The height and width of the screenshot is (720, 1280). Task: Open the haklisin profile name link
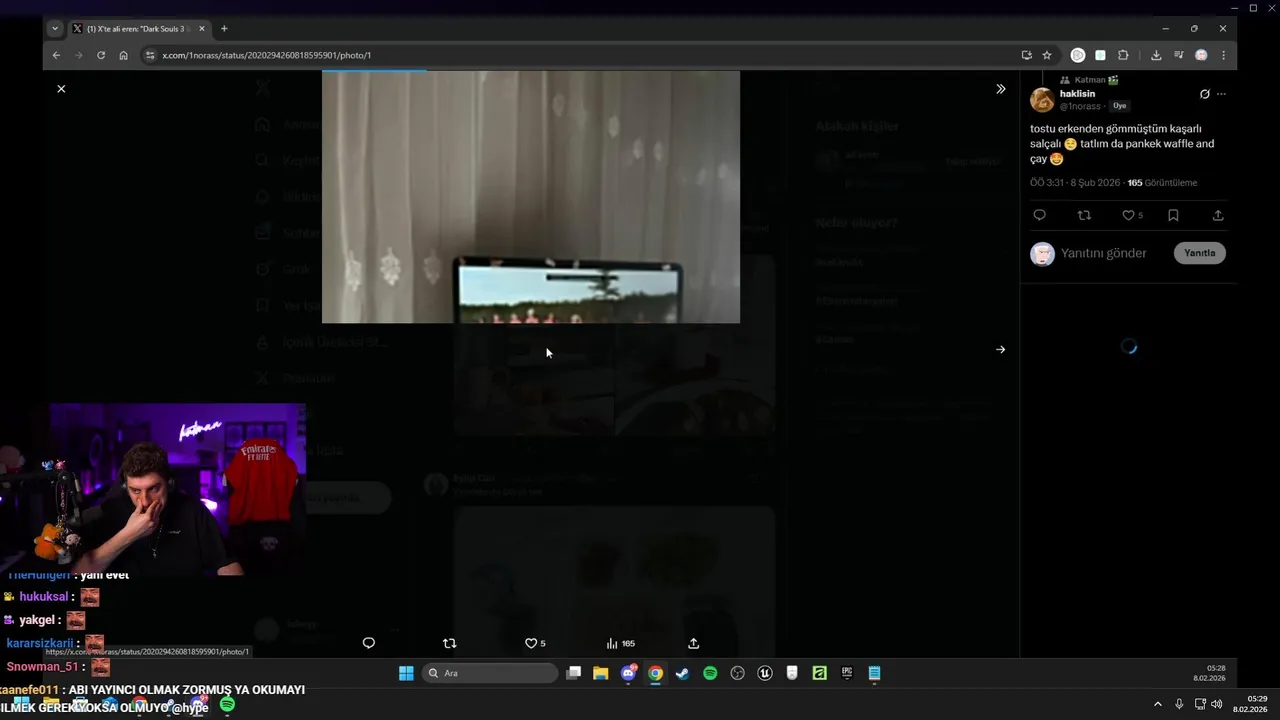(x=1077, y=94)
